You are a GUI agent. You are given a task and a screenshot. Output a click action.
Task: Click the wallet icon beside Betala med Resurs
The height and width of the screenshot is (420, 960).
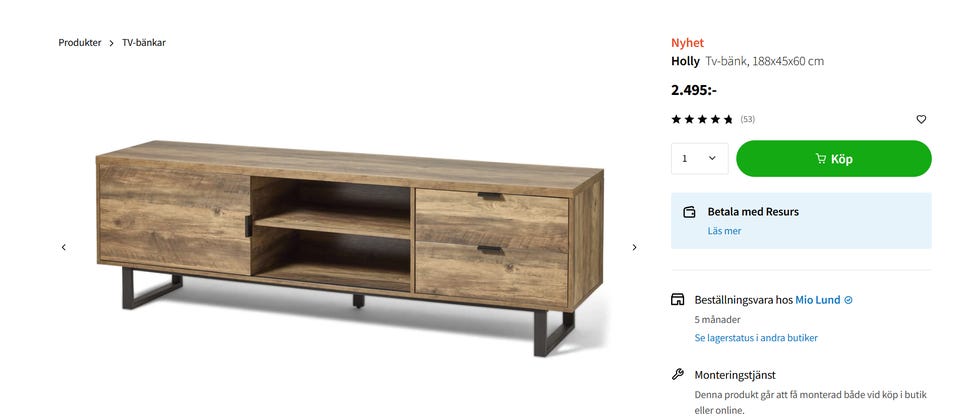click(689, 212)
